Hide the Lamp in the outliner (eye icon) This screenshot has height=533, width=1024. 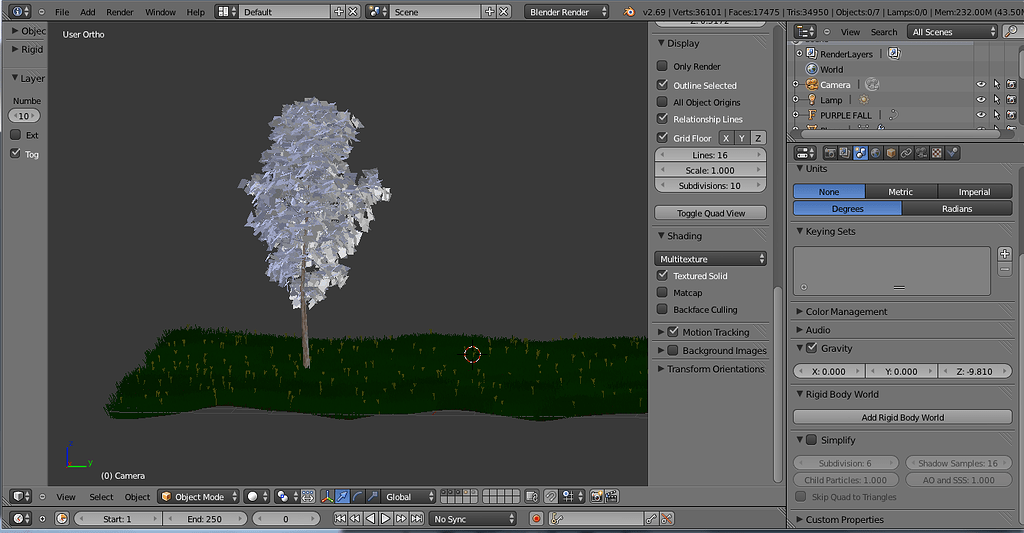click(x=981, y=99)
